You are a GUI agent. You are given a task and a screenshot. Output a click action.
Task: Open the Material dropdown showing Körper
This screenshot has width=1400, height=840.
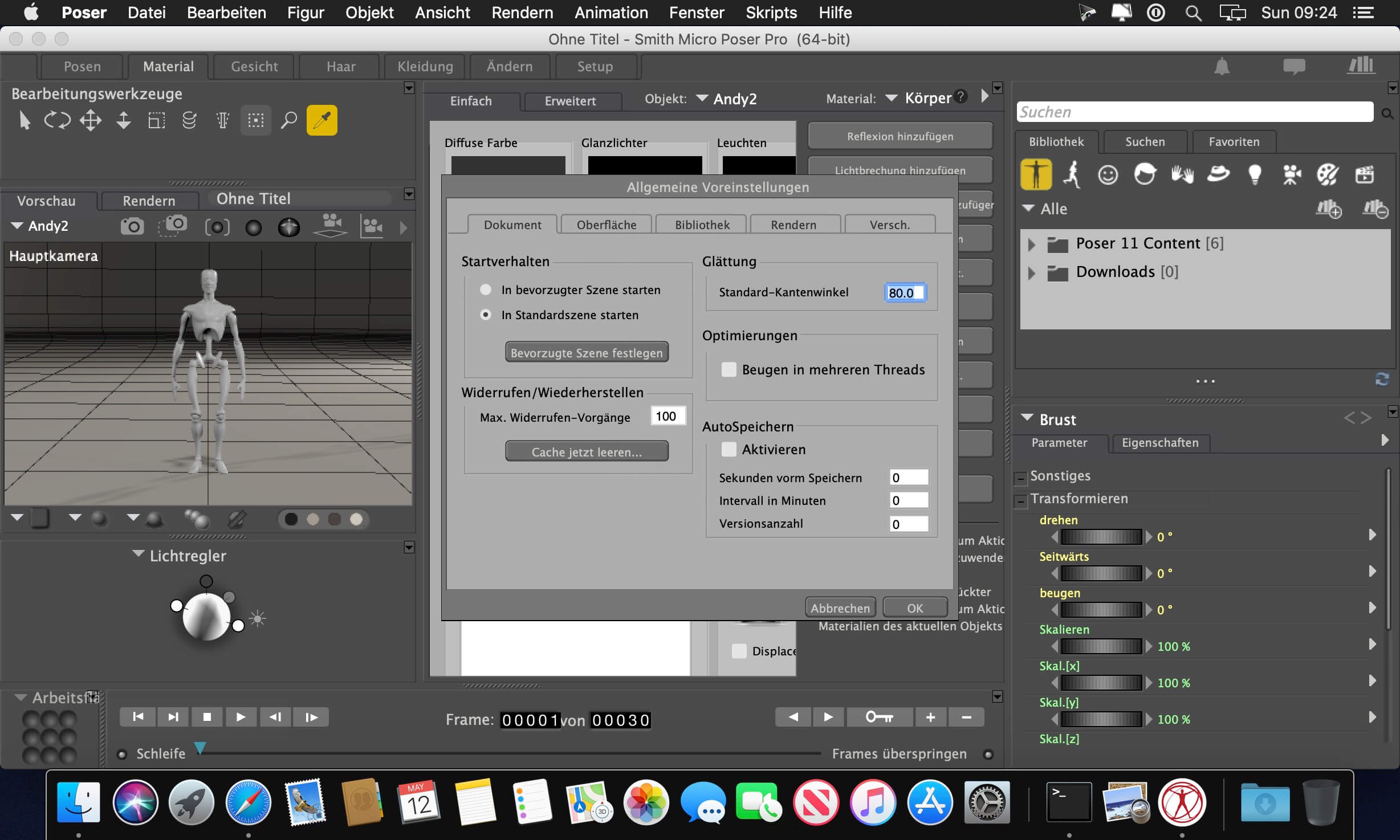[891, 98]
